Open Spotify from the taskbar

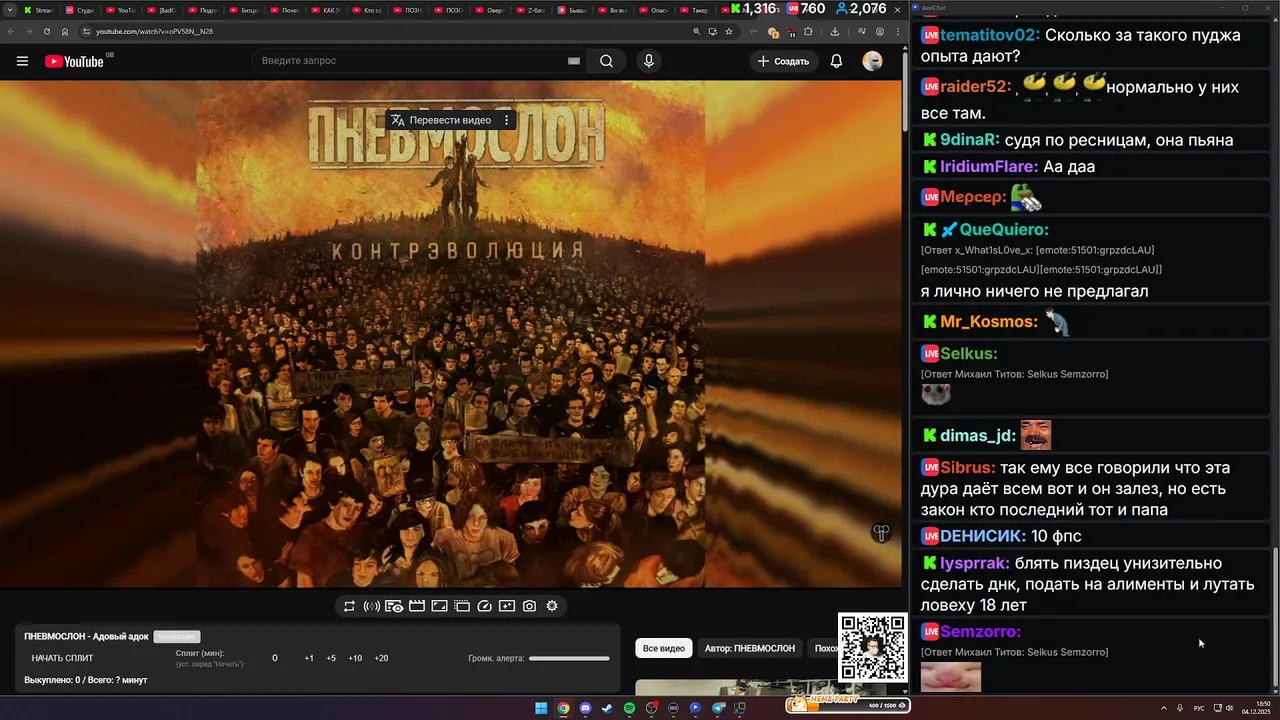point(629,708)
